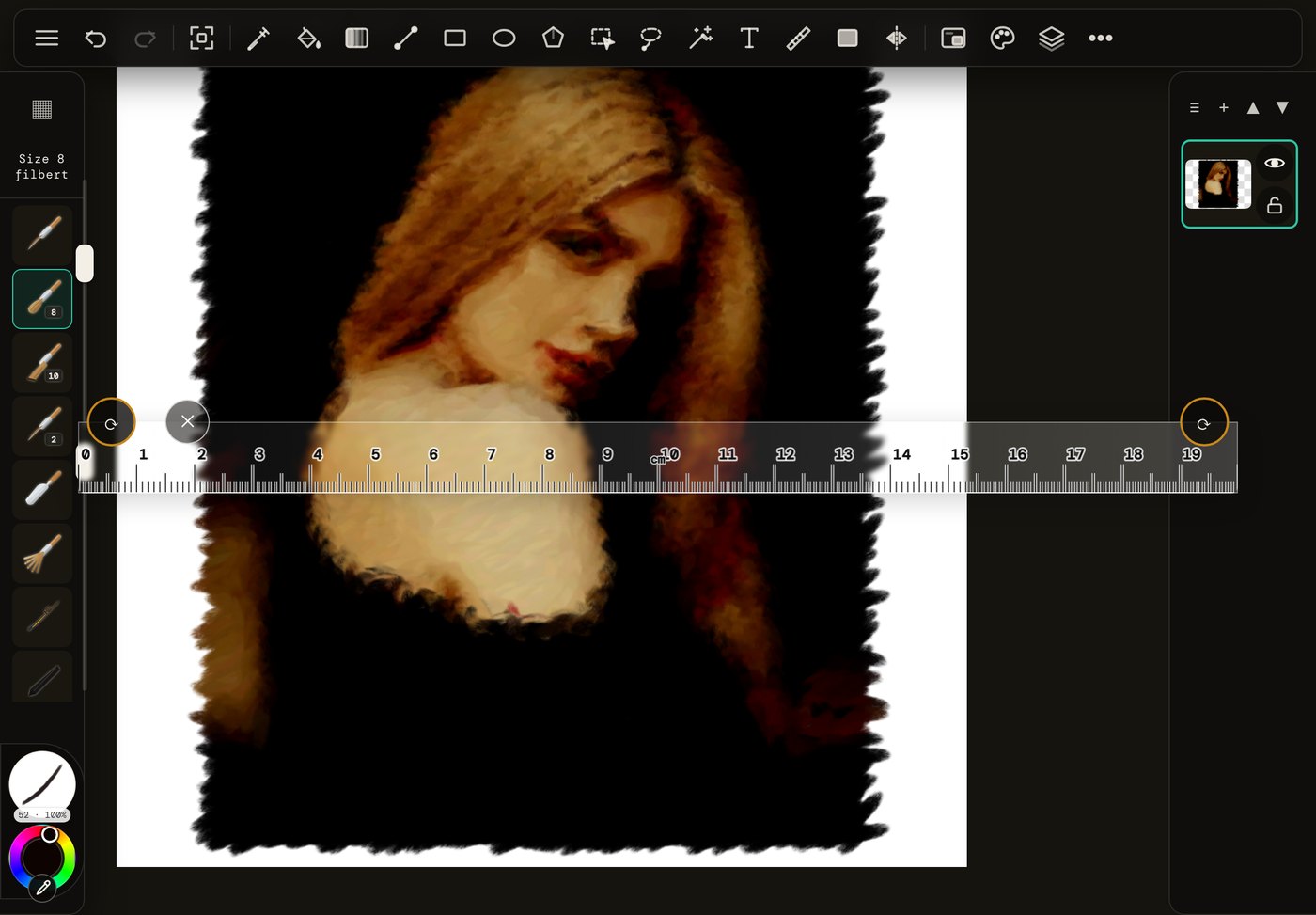The height and width of the screenshot is (915, 1316).
Task: Open the color palette panel
Action: [x=1003, y=39]
